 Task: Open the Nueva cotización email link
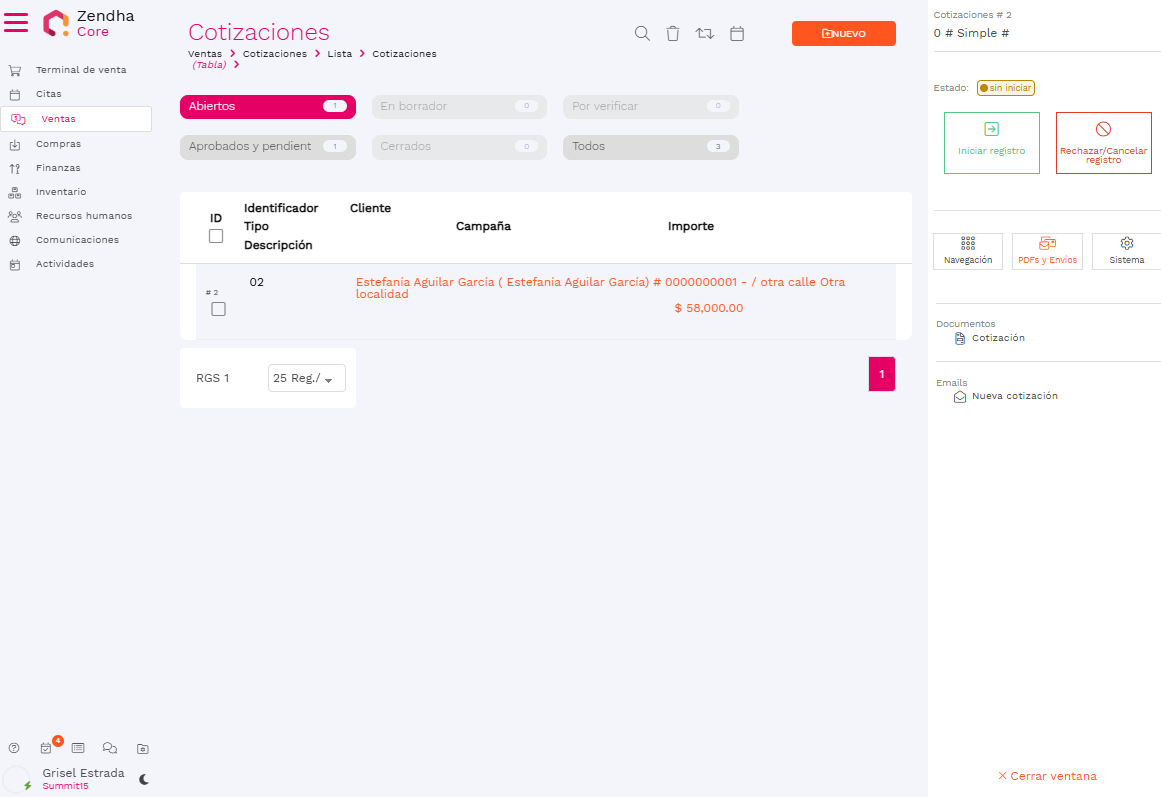[1014, 396]
